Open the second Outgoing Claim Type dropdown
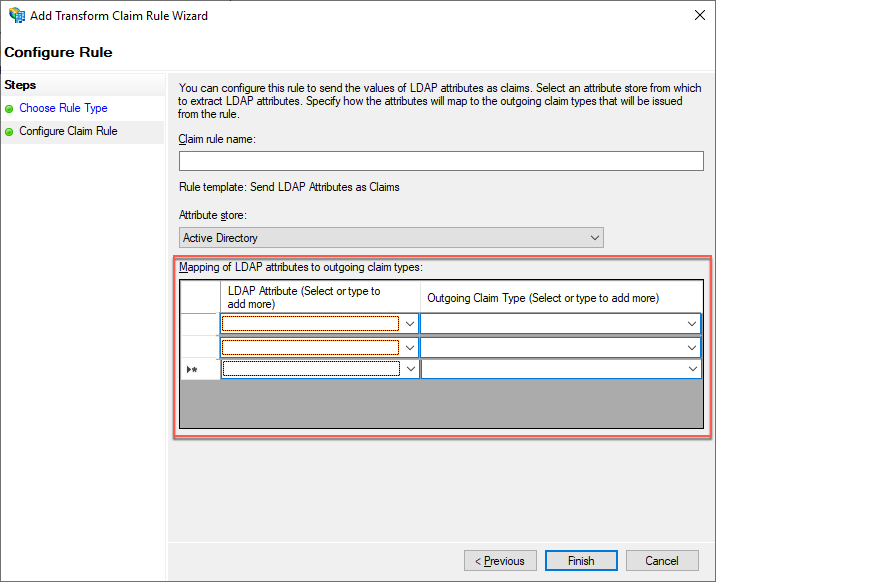 pos(692,346)
